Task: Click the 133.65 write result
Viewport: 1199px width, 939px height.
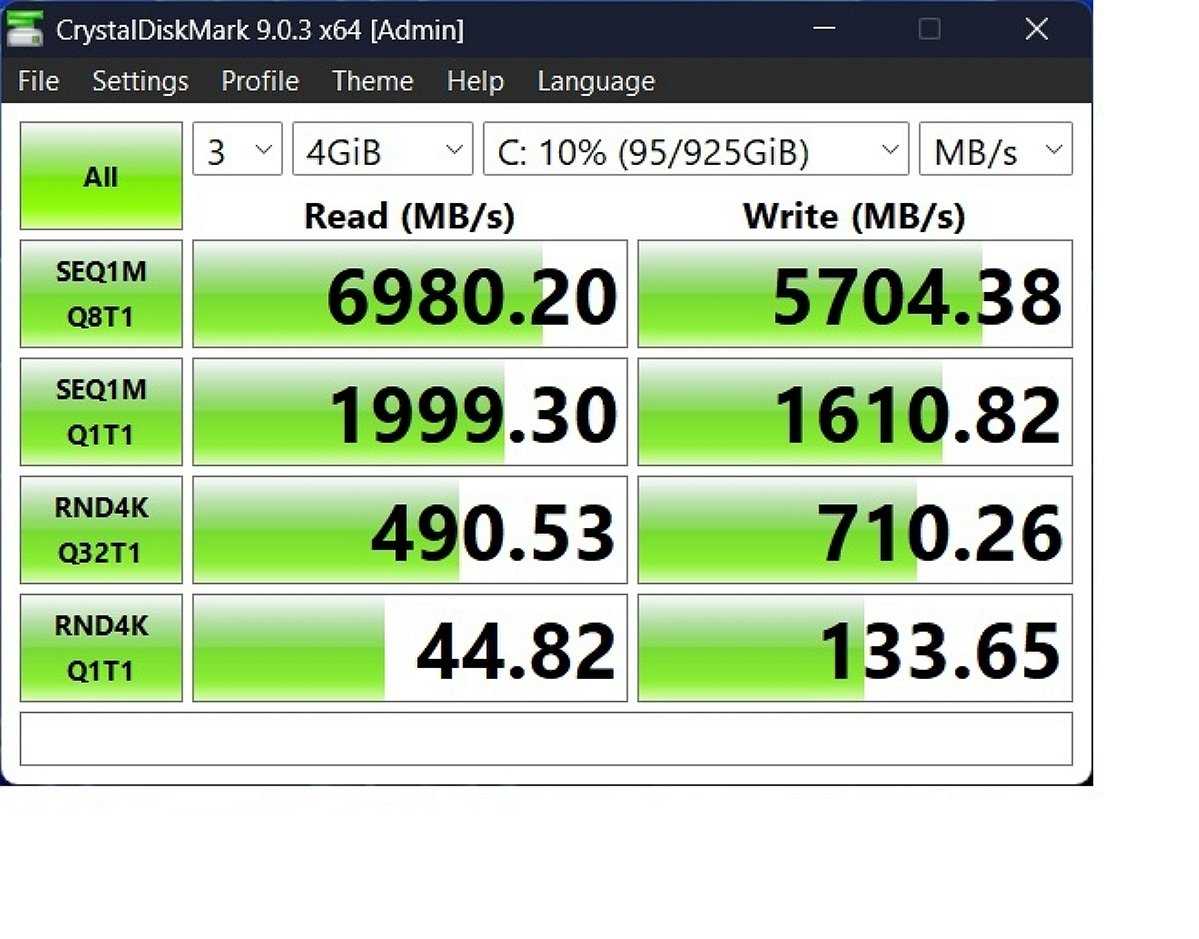Action: click(x=855, y=648)
